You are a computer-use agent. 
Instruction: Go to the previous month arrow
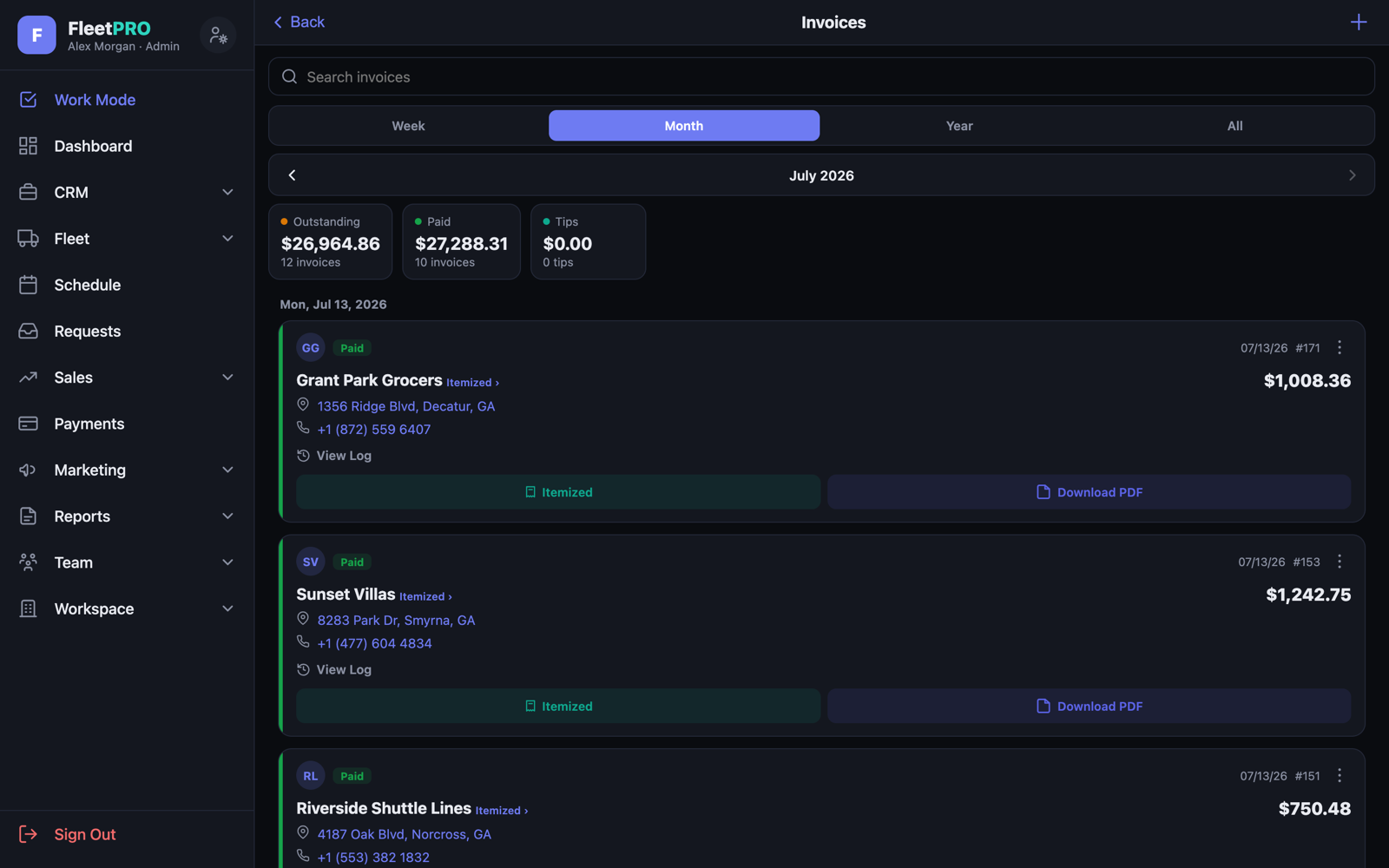[293, 175]
